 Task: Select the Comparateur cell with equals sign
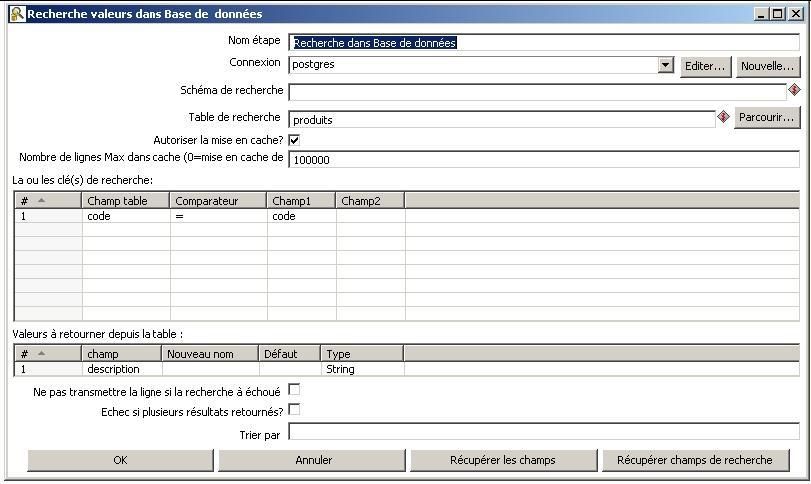tap(218, 216)
